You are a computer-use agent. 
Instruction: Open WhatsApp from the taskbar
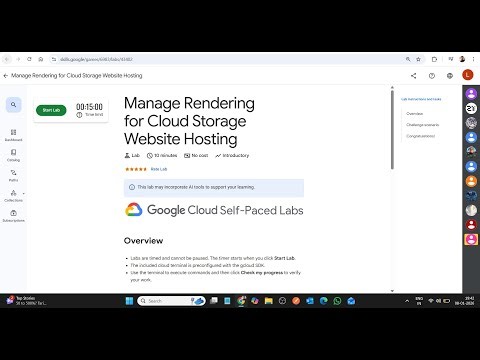tap(337, 301)
